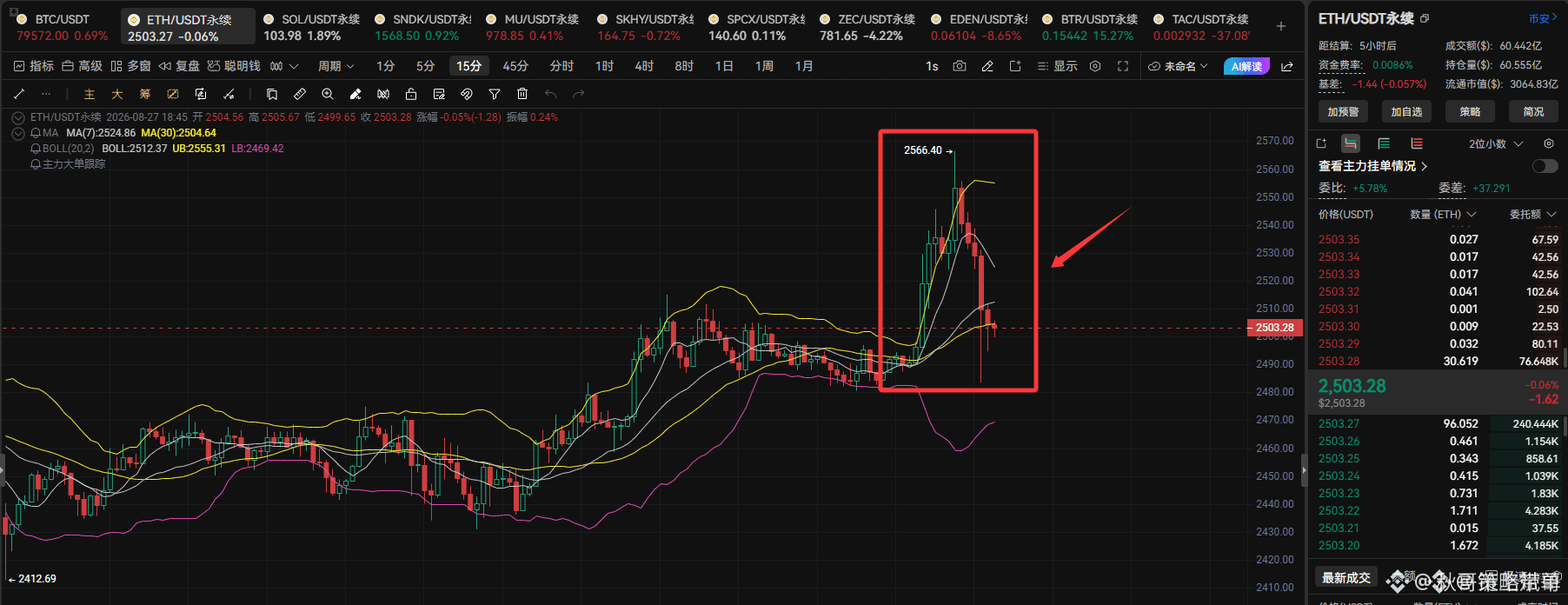The width and height of the screenshot is (1568, 605).
Task: Switch to ZEC/USDT永续 symbol tab
Action: 867,27
